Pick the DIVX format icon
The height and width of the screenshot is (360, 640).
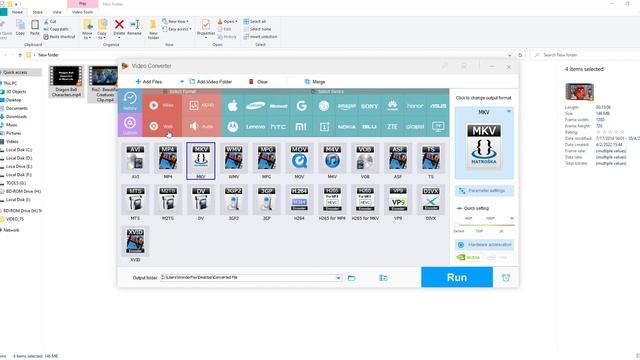tap(431, 200)
